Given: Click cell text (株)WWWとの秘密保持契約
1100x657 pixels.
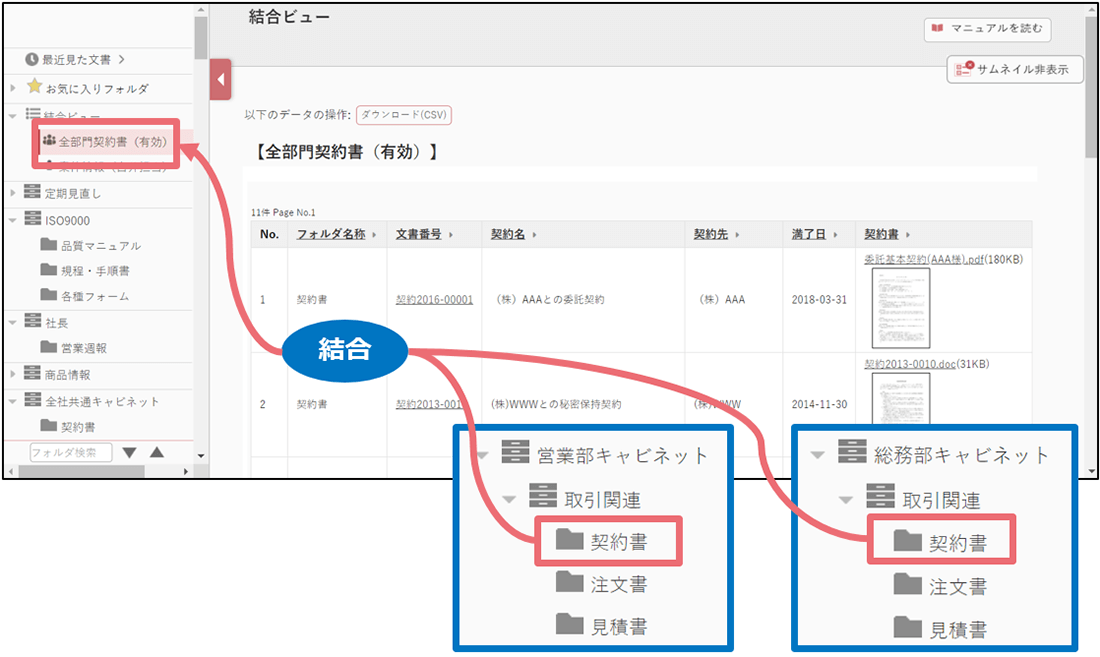Looking at the screenshot, I should [556, 404].
